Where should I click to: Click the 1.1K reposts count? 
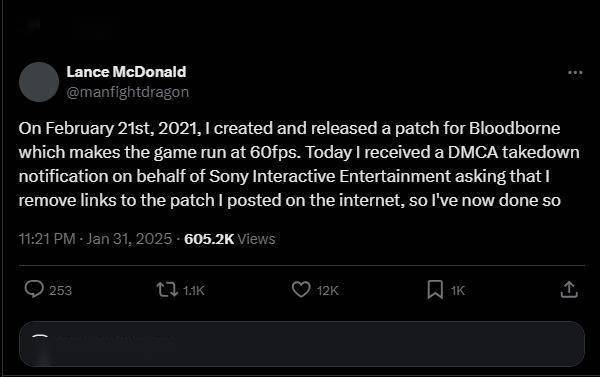click(194, 291)
